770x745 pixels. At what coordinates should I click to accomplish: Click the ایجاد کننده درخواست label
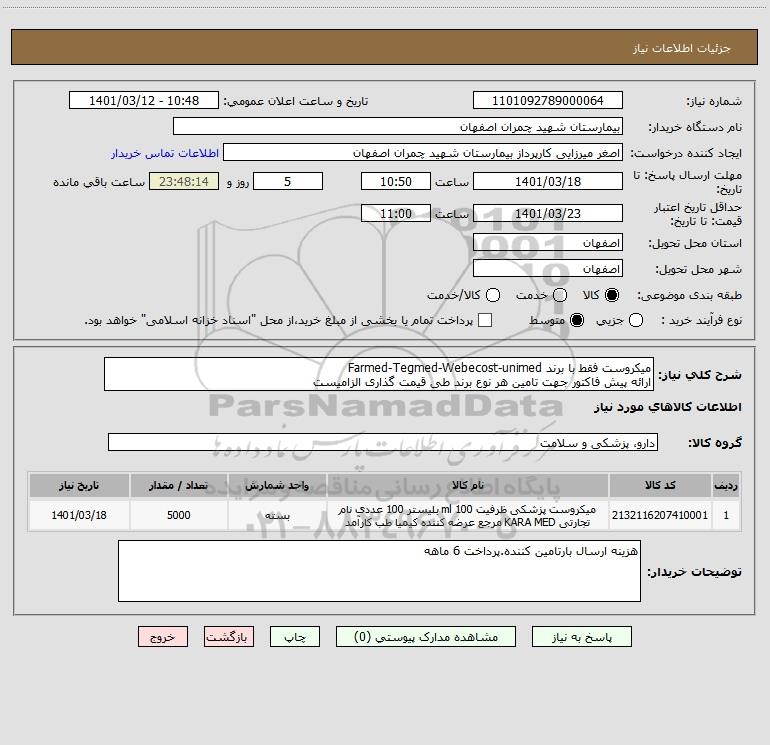[x=686, y=154]
